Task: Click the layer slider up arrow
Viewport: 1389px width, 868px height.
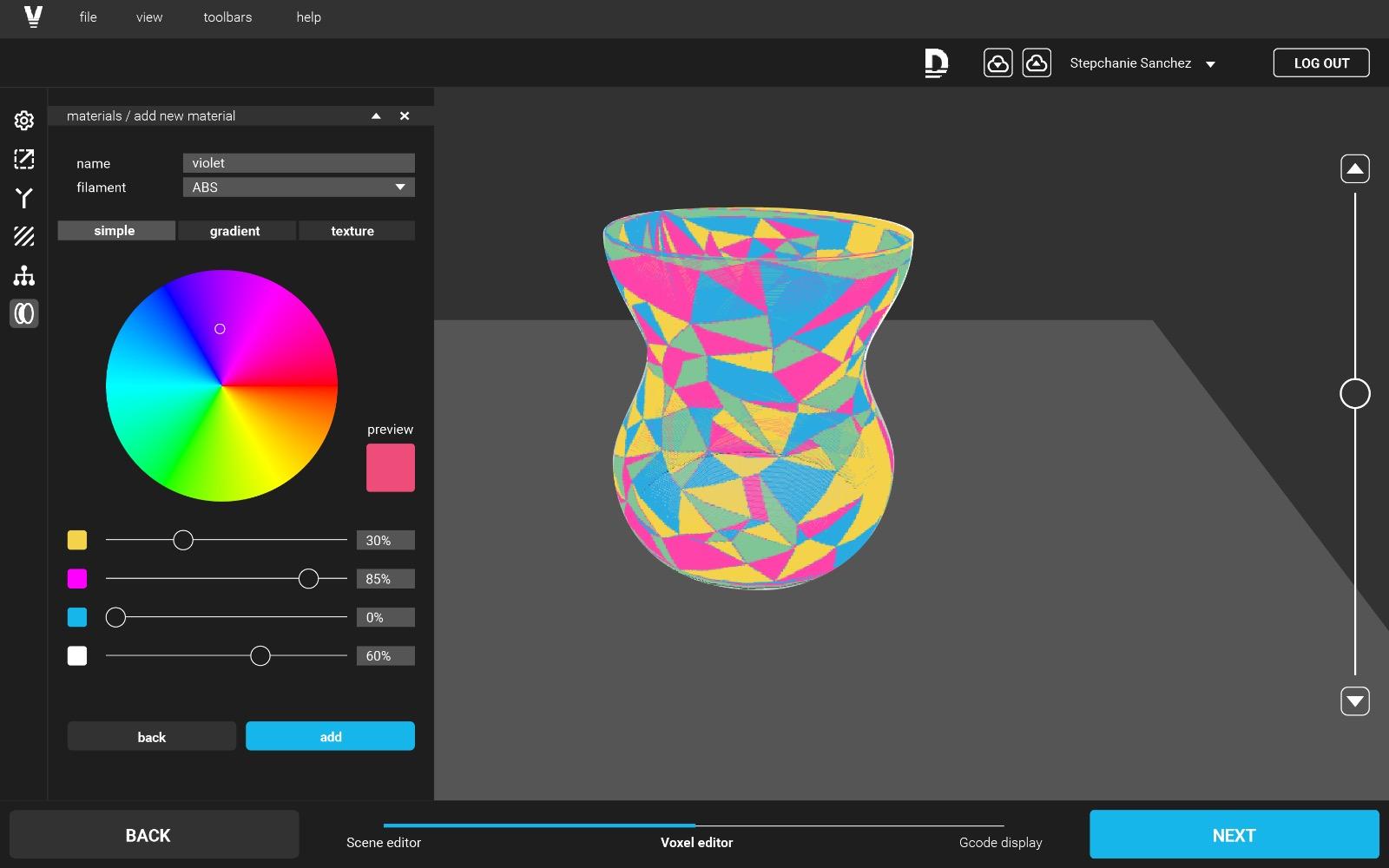Action: pos(1354,168)
